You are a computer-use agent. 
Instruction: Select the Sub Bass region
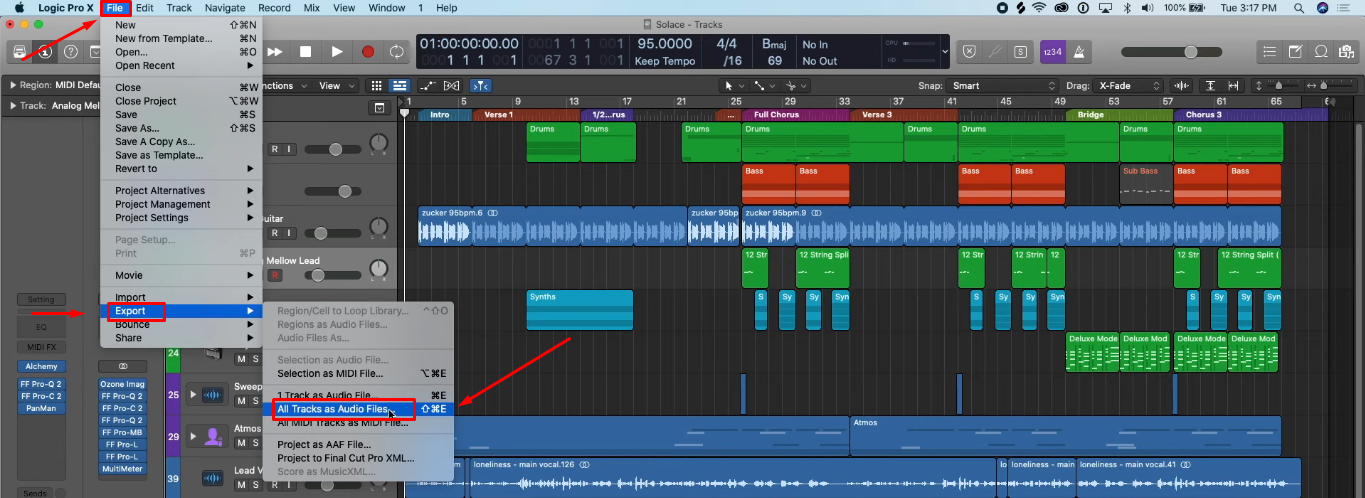[1146, 185]
